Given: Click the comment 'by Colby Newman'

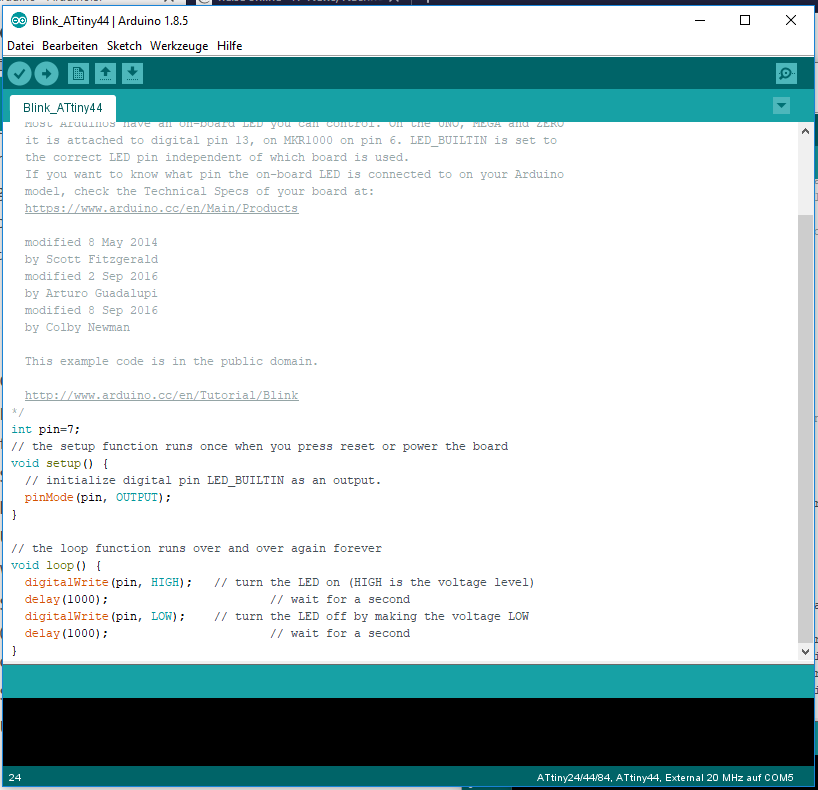Looking at the screenshot, I should click(x=77, y=327).
